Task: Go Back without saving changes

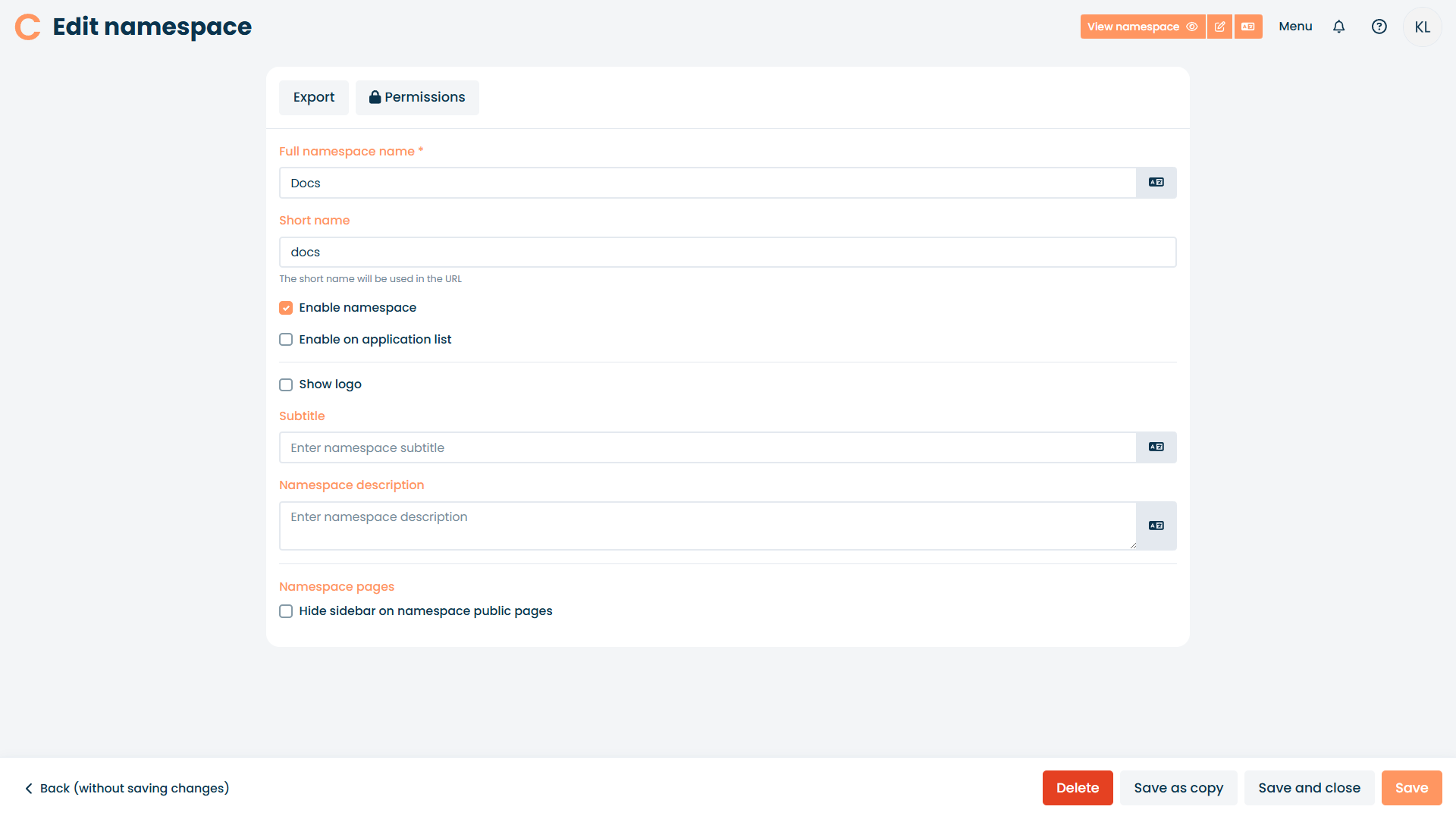Action: coord(127,789)
